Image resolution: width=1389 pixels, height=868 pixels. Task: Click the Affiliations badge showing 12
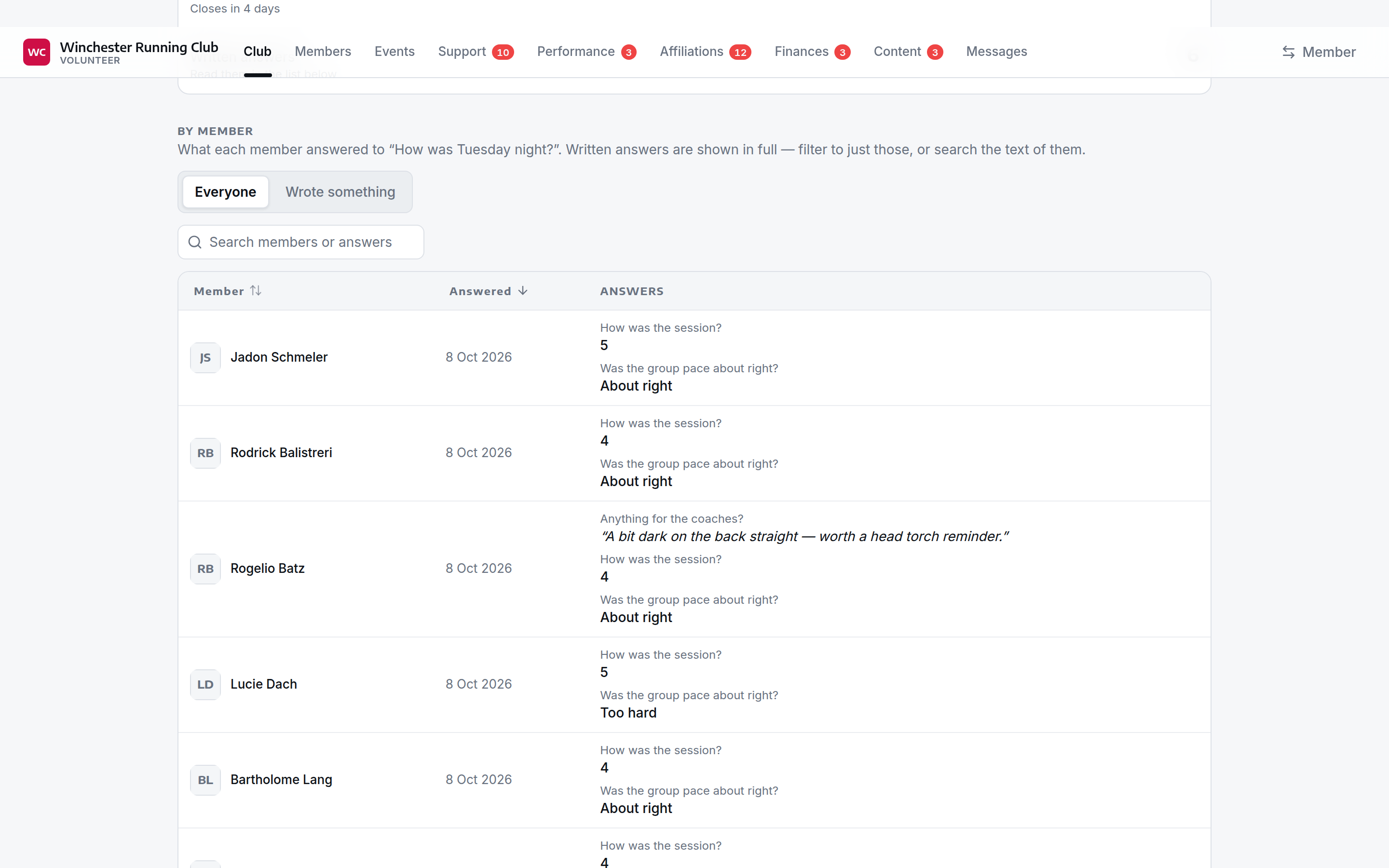coord(740,52)
